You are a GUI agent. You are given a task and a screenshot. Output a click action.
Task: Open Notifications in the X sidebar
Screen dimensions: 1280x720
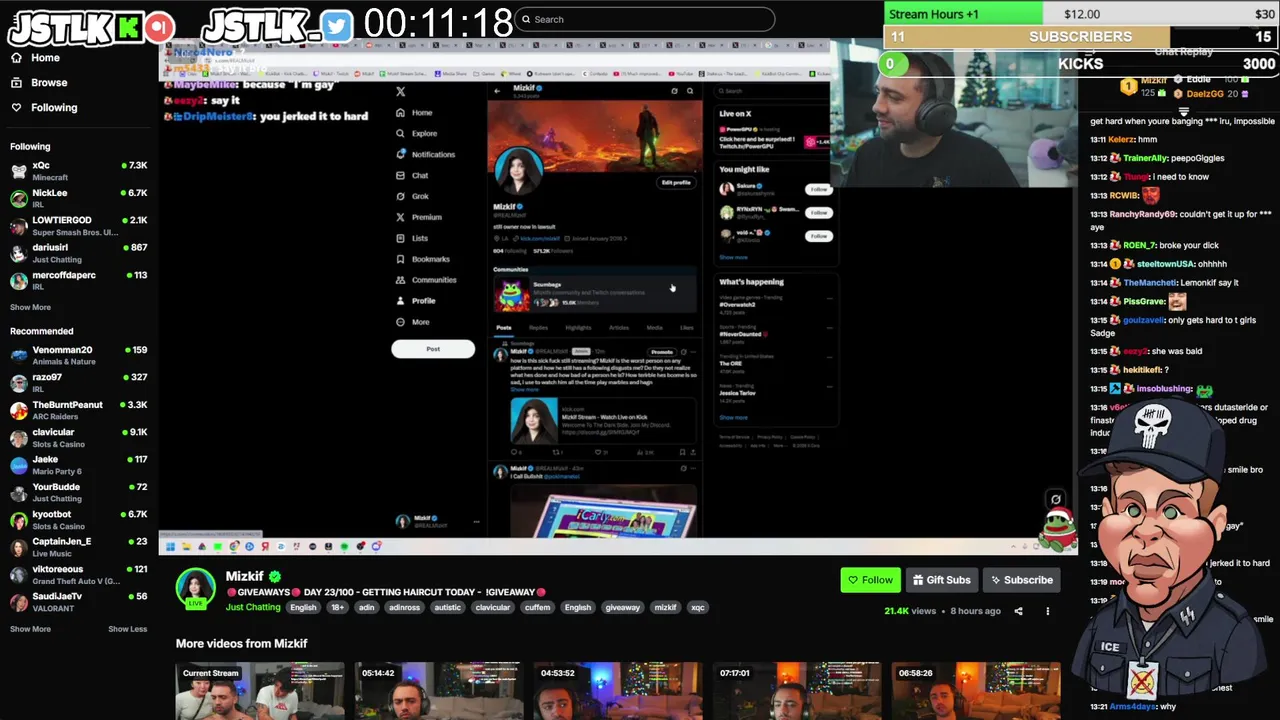426,154
